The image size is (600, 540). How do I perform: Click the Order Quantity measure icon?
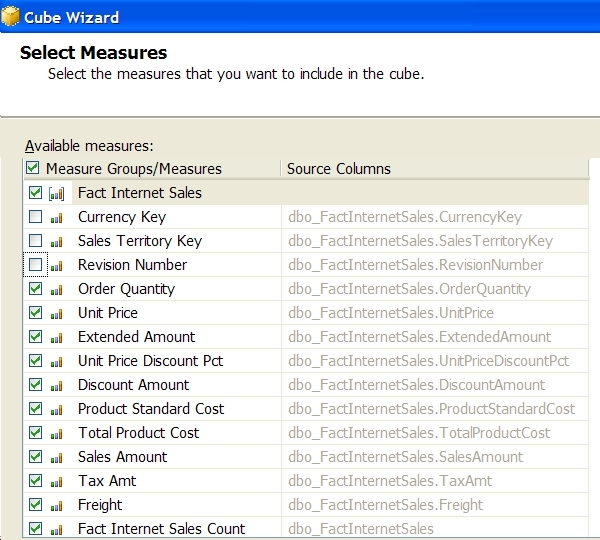point(56,290)
